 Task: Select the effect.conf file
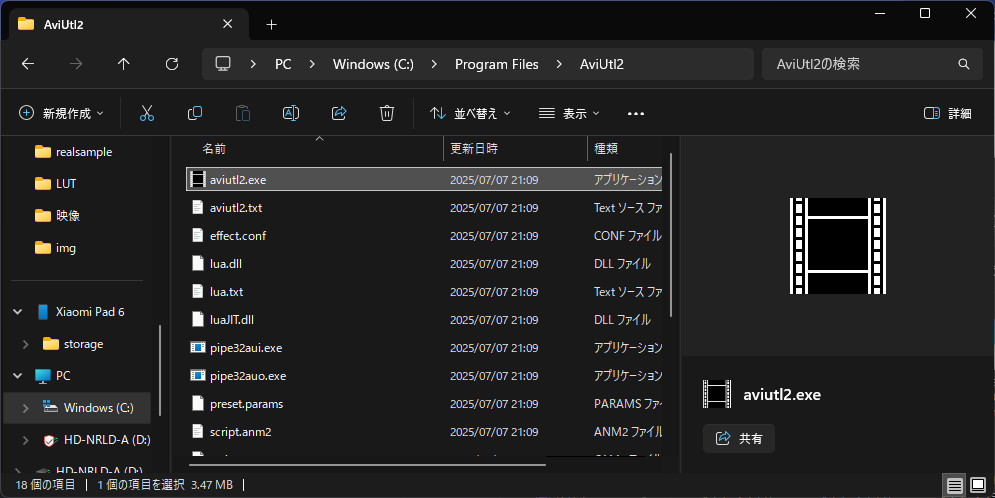[x=425, y=235]
